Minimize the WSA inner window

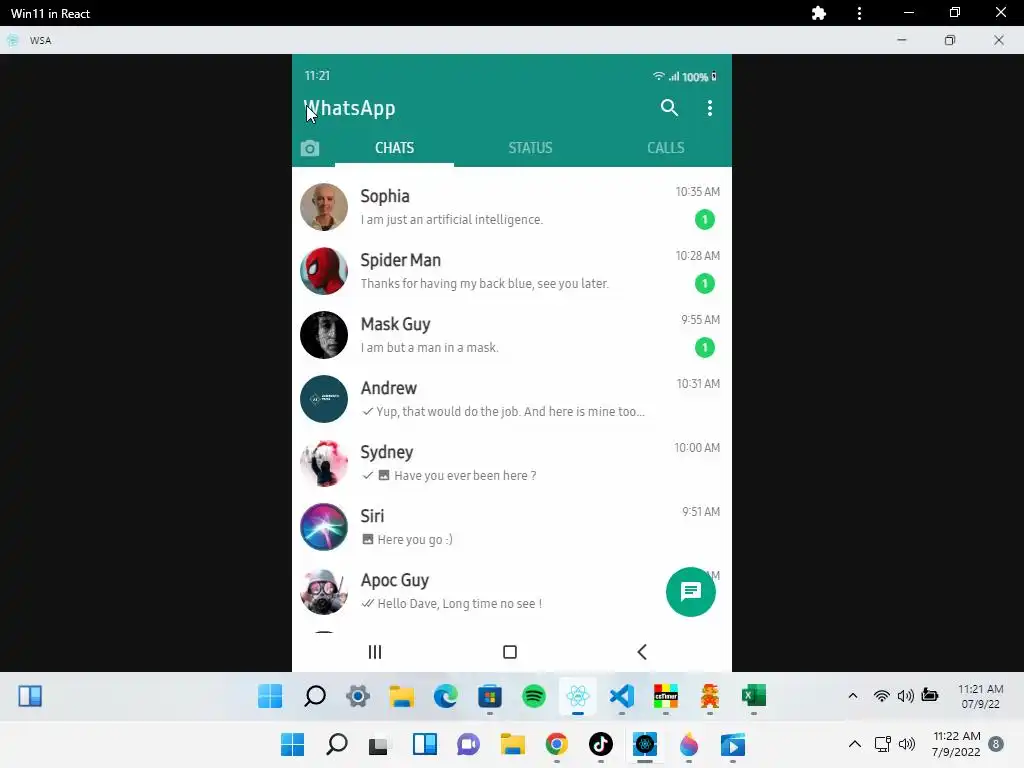click(902, 40)
